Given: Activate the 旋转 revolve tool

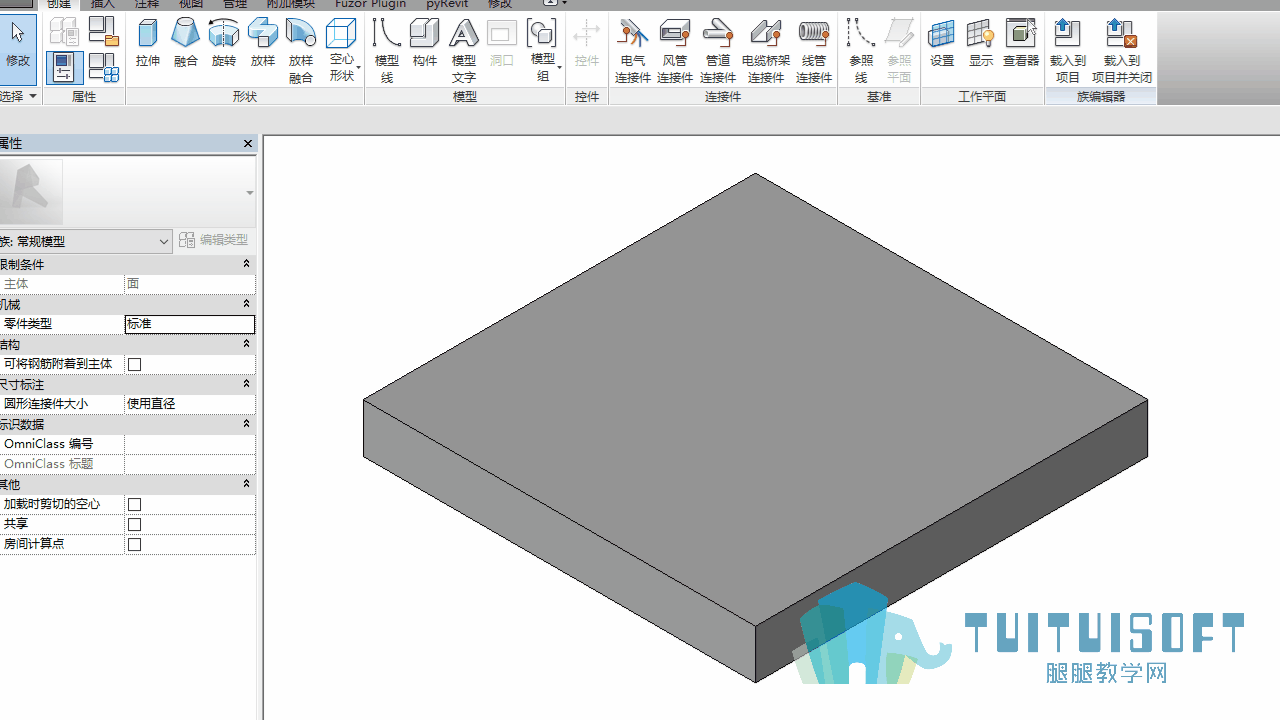Looking at the screenshot, I should tap(224, 43).
